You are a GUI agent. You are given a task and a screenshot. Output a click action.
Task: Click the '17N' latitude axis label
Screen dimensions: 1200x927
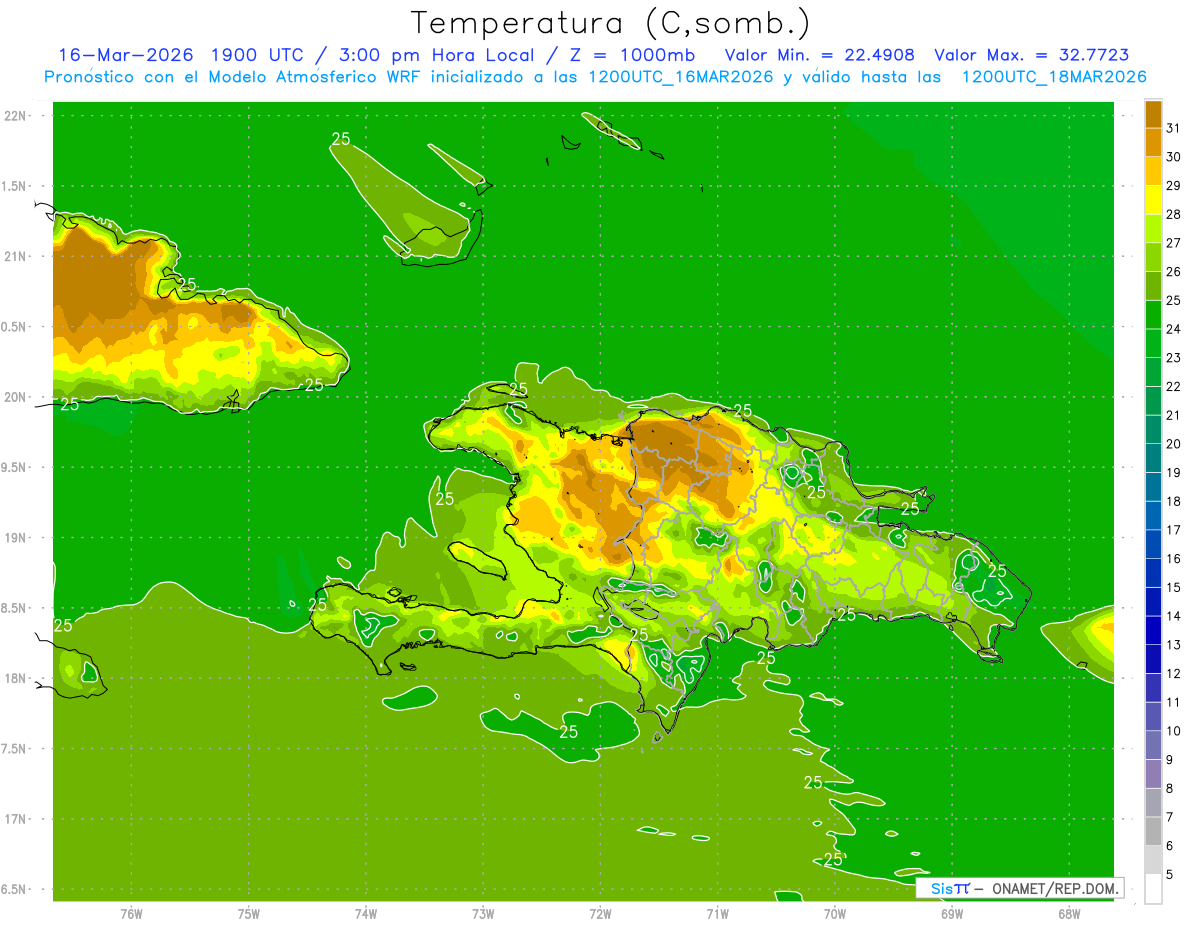coord(17,819)
